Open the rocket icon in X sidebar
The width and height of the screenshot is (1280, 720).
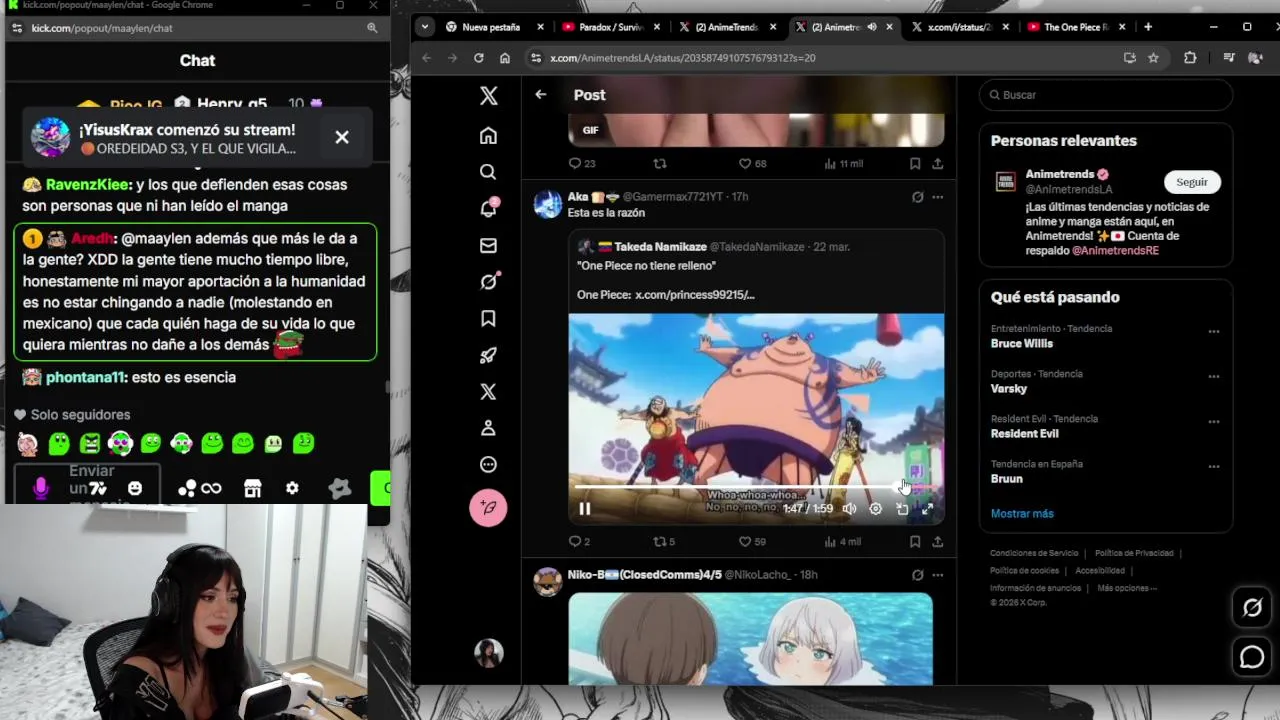pyautogui.click(x=488, y=355)
